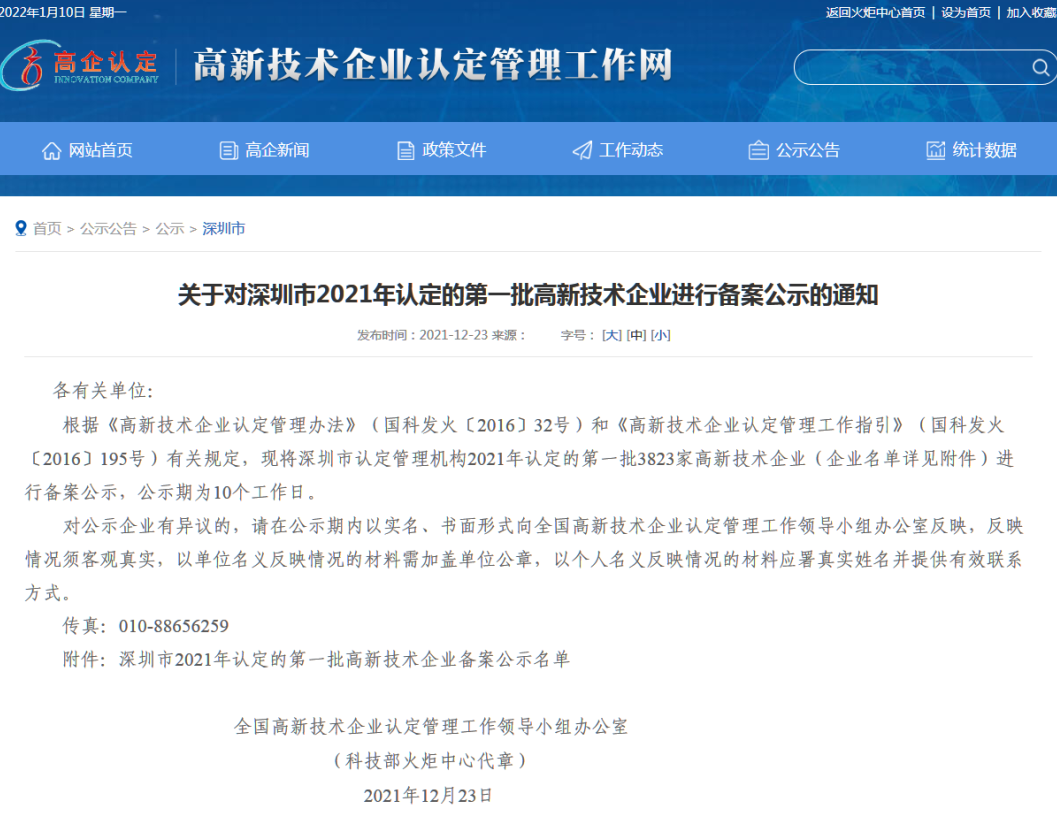
Task: Click the home icon beside 网站首页
Action: pyautogui.click(x=52, y=150)
